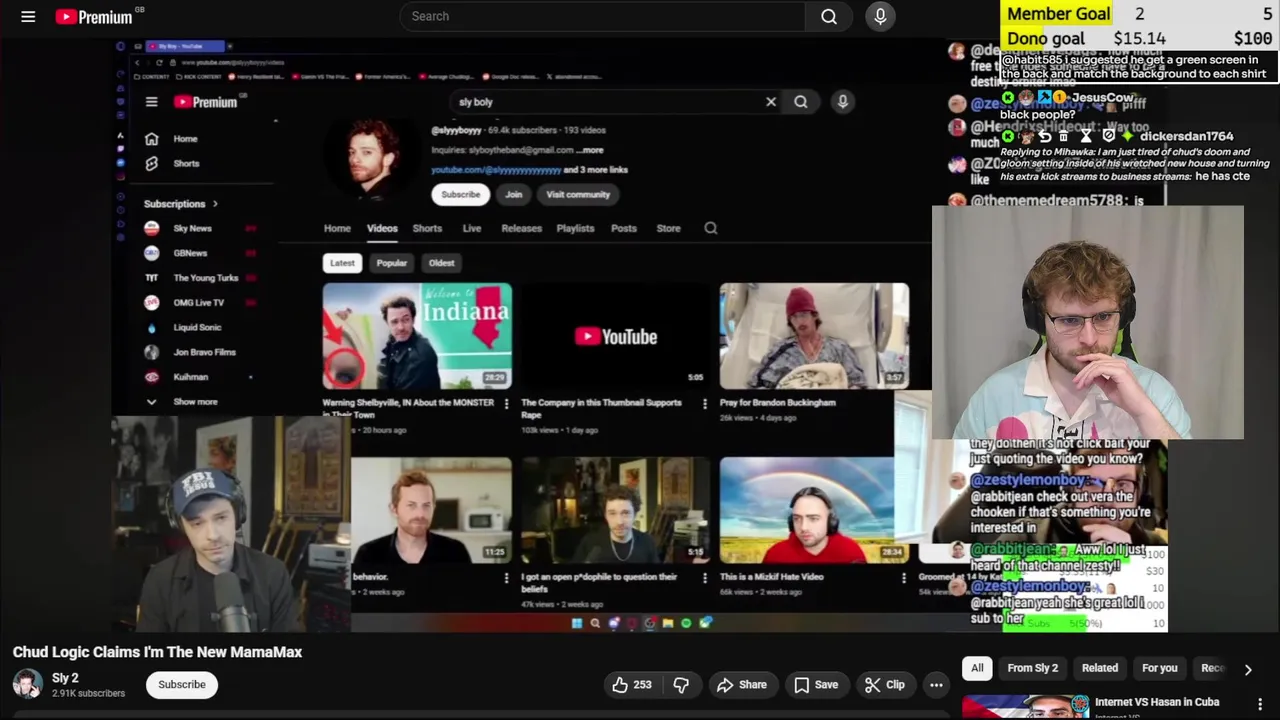Focus the top YouTube search field
The height and width of the screenshot is (720, 1280).
[603, 16]
